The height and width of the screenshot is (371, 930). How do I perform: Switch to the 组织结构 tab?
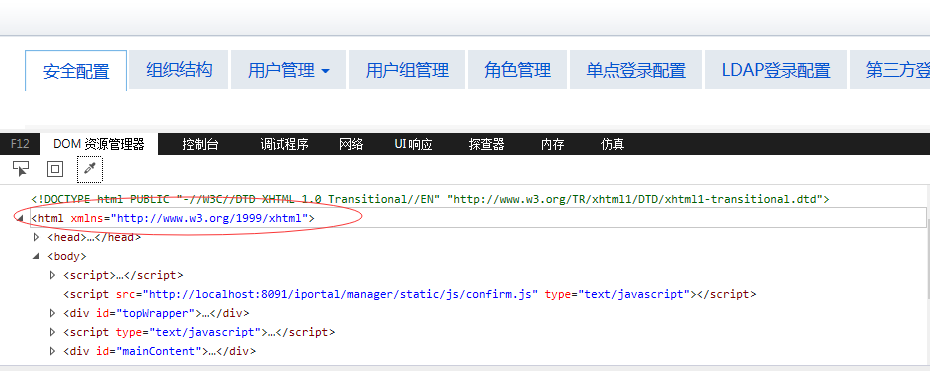[x=179, y=70]
